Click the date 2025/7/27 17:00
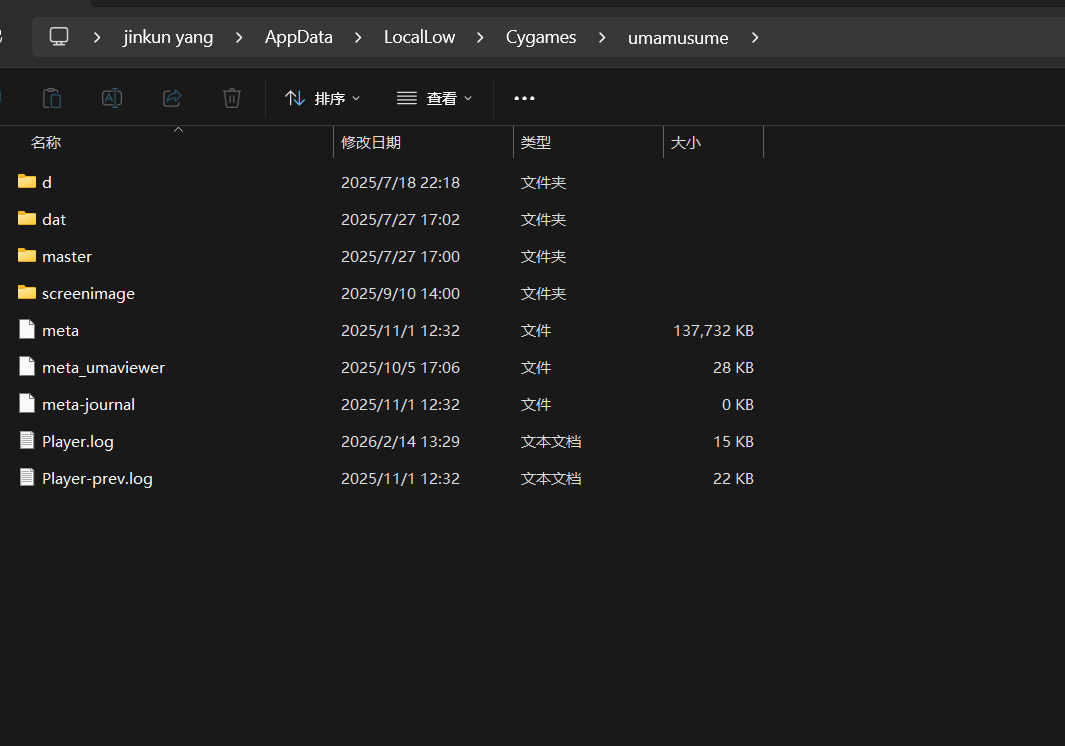 [400, 256]
